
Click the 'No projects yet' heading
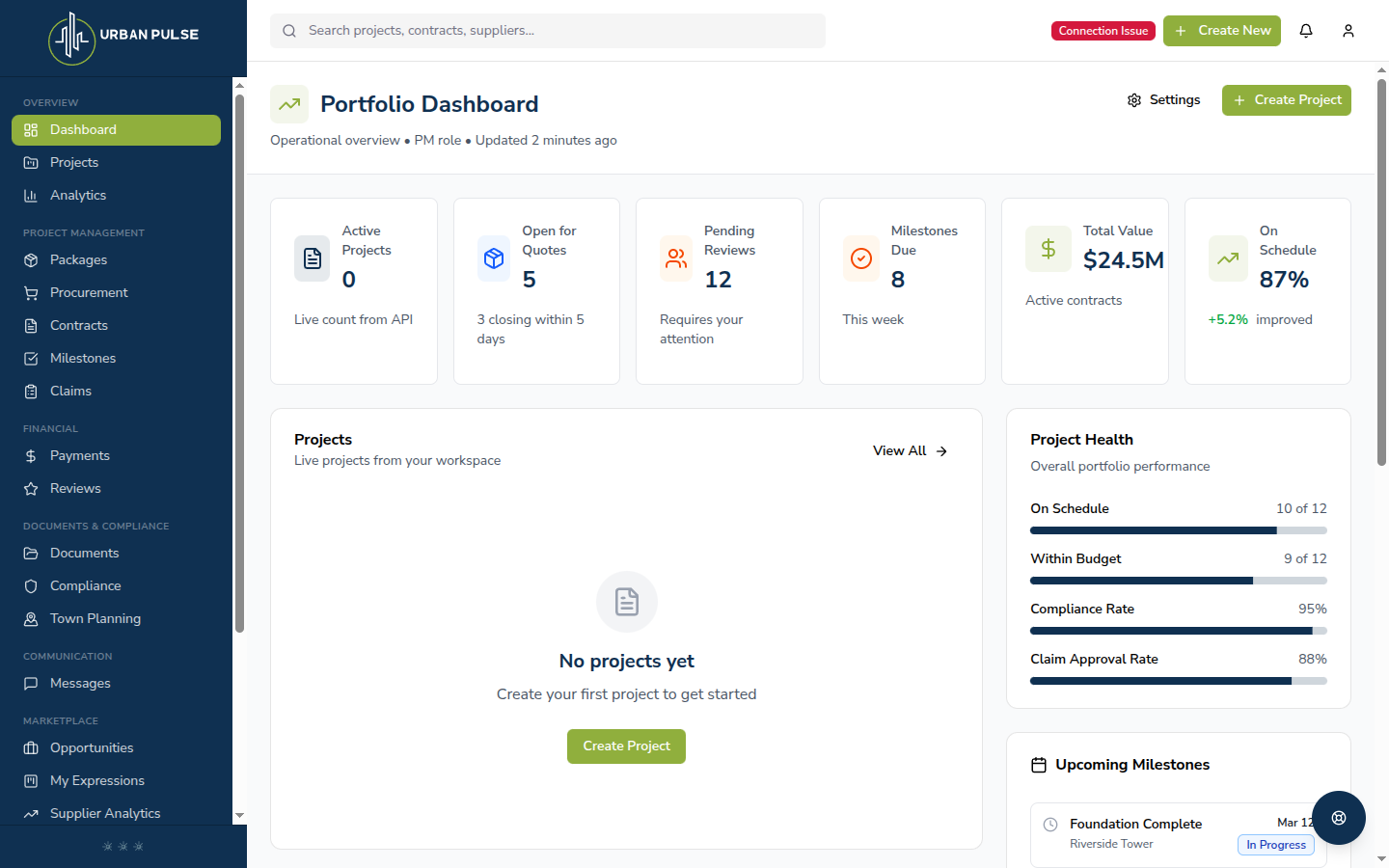[x=627, y=662]
